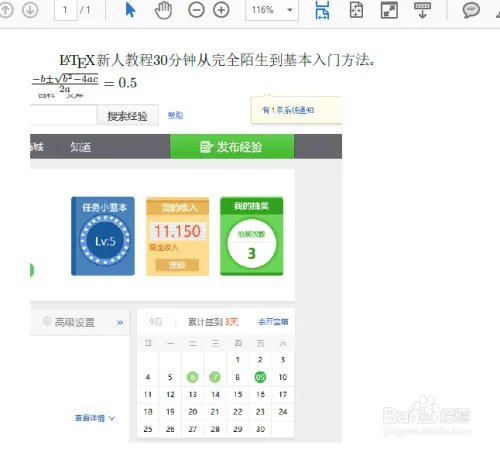Open the 任务小蓝本 Lv:5 card
Screen dimensions: 500x449
tap(103, 236)
